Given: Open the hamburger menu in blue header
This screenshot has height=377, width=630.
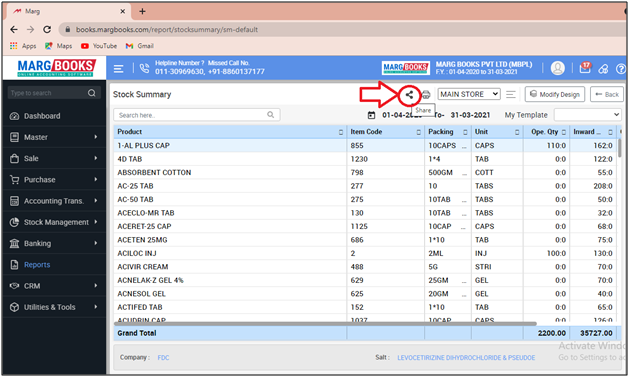Looking at the screenshot, I should [119, 69].
